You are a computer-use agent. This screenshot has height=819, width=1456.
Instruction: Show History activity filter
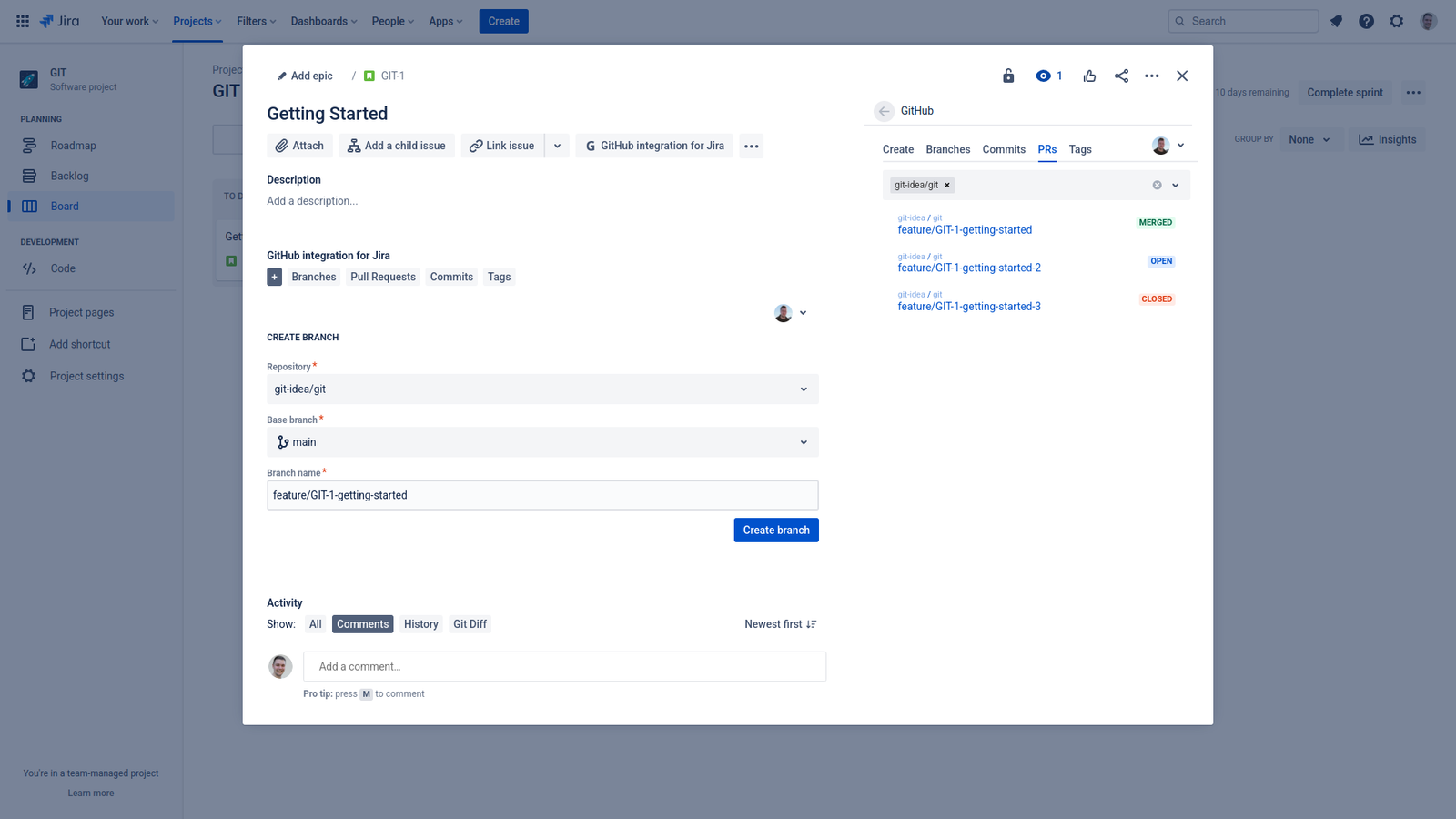click(x=421, y=624)
